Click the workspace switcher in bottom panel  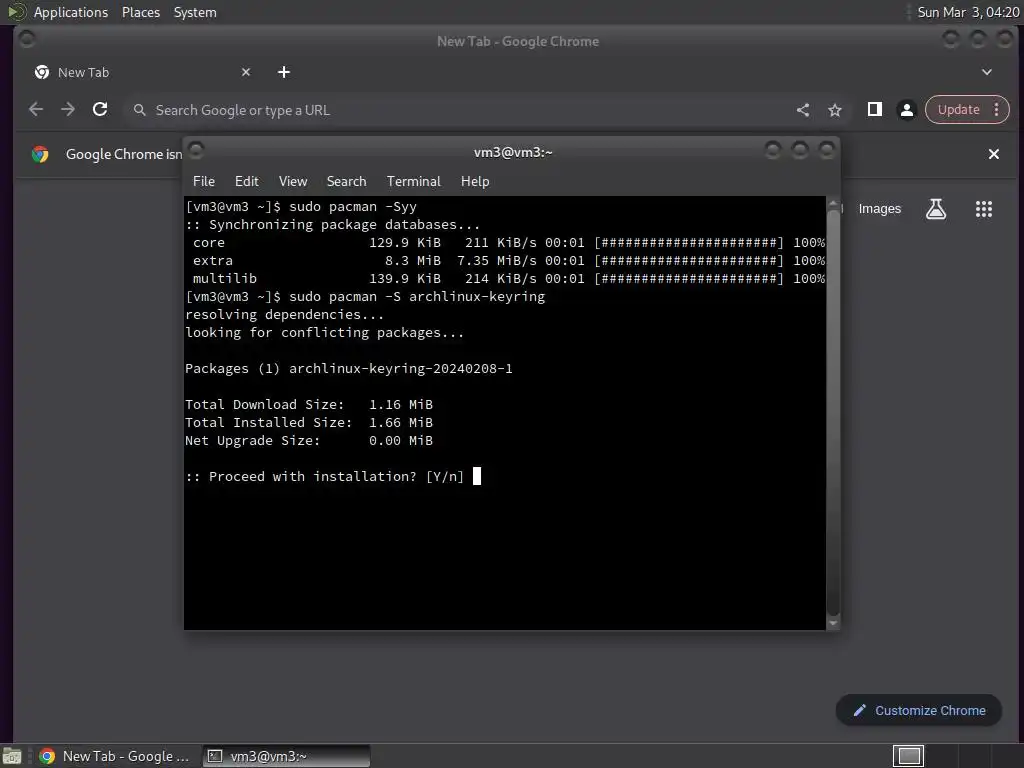click(908, 756)
